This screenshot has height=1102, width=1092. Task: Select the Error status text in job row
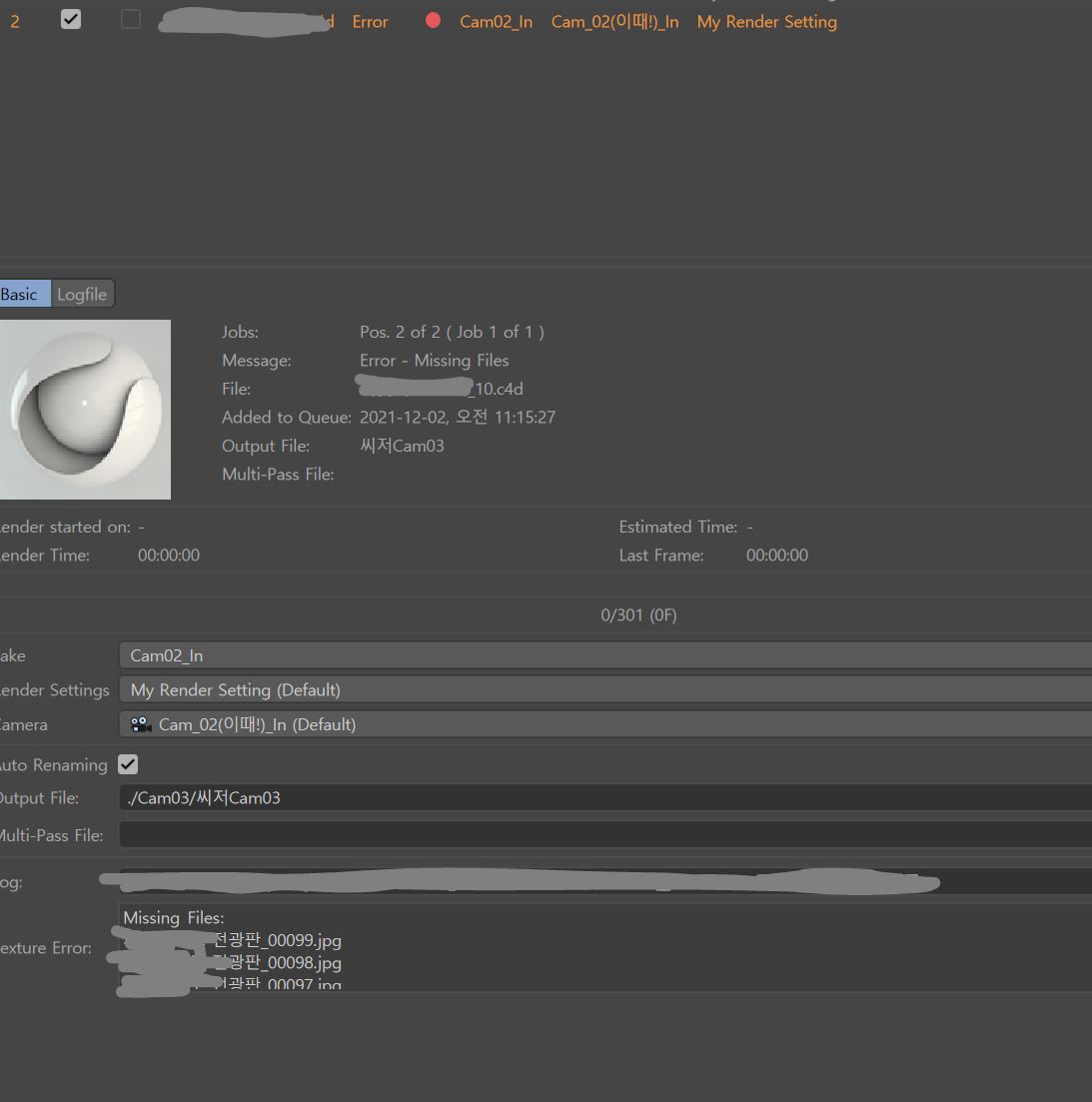[x=370, y=21]
